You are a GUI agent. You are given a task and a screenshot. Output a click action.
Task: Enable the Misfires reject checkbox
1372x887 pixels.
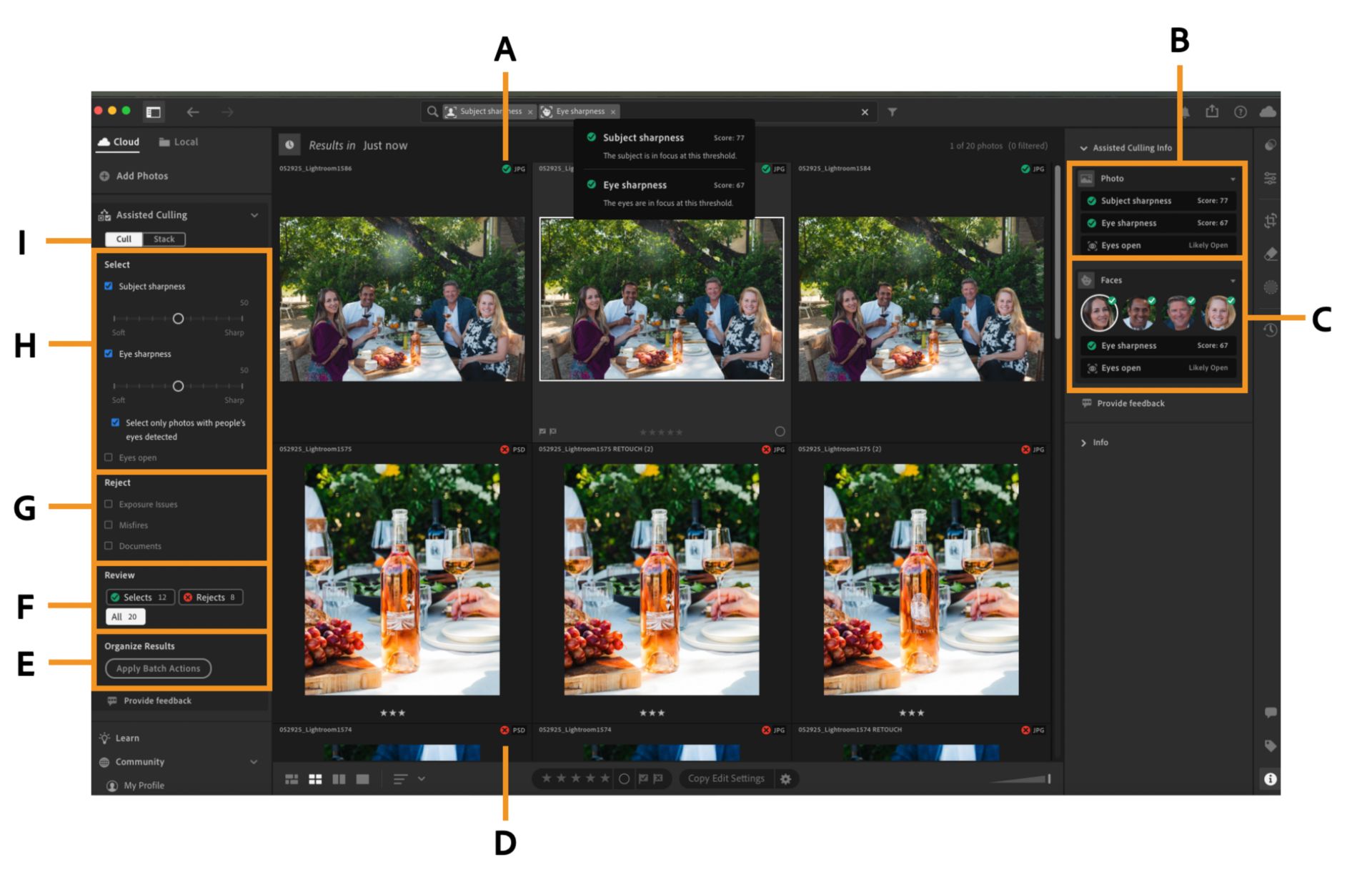[x=109, y=525]
